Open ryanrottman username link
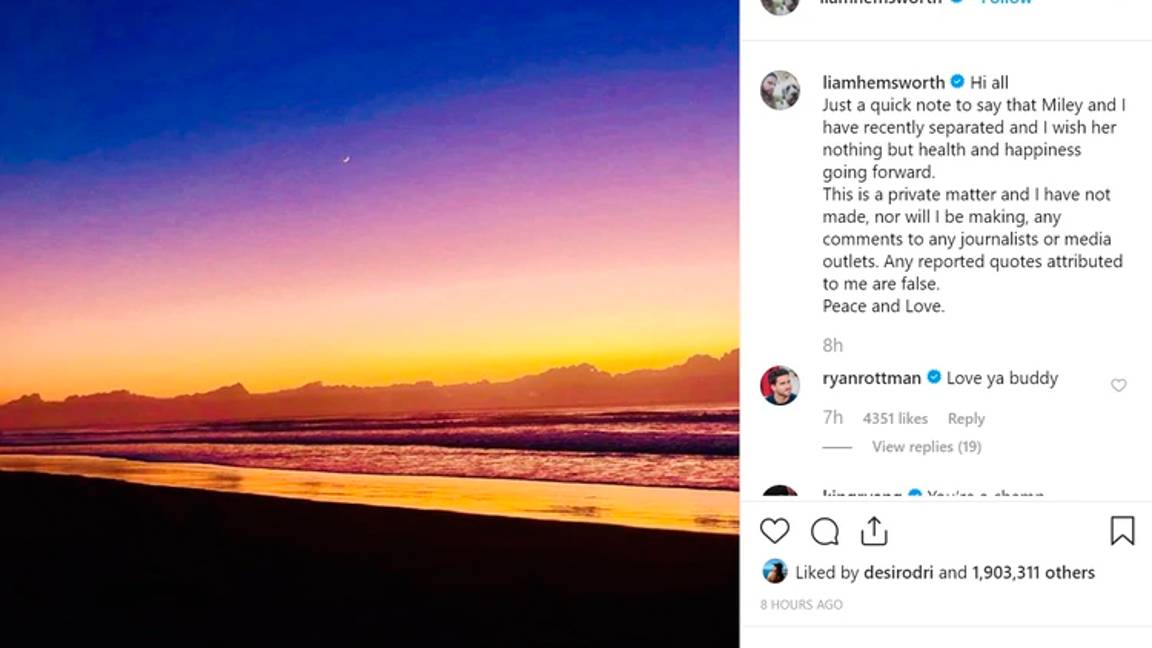 tap(871, 378)
